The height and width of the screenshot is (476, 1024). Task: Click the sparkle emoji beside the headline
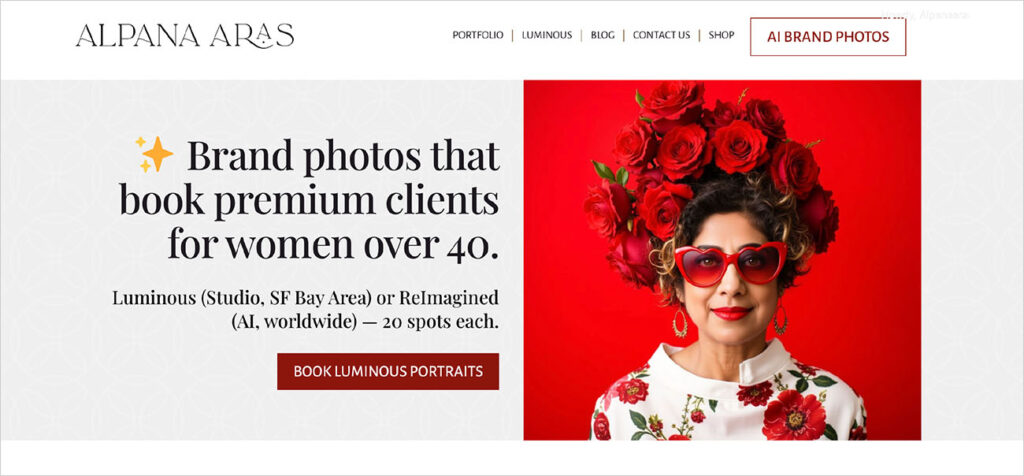click(x=154, y=154)
